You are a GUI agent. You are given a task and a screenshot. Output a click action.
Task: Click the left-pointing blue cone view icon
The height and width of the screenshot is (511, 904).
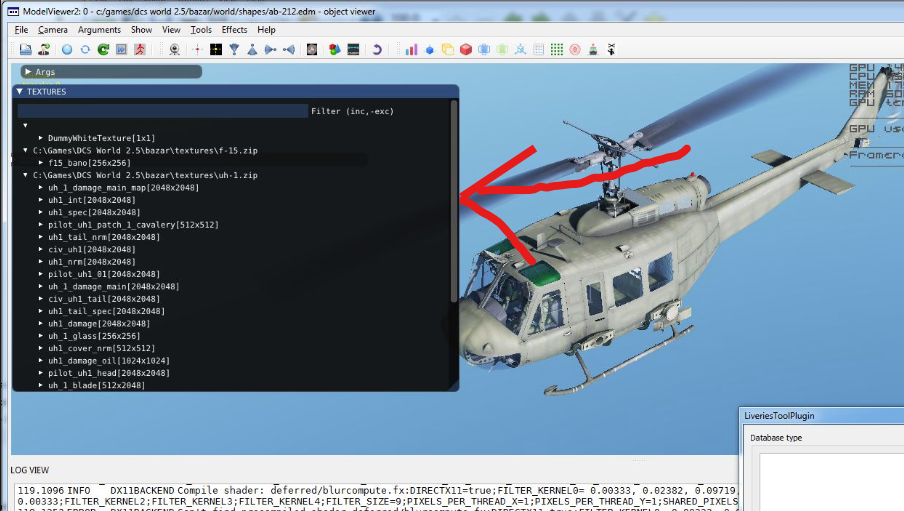(289, 50)
